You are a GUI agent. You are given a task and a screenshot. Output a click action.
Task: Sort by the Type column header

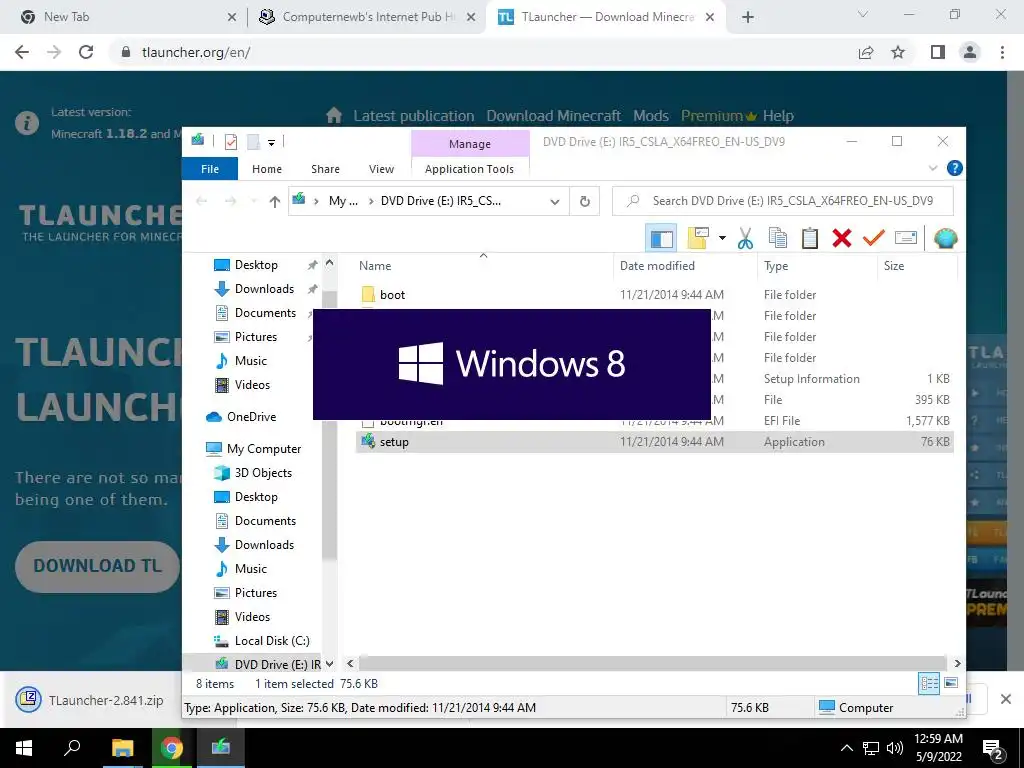[x=817, y=266]
